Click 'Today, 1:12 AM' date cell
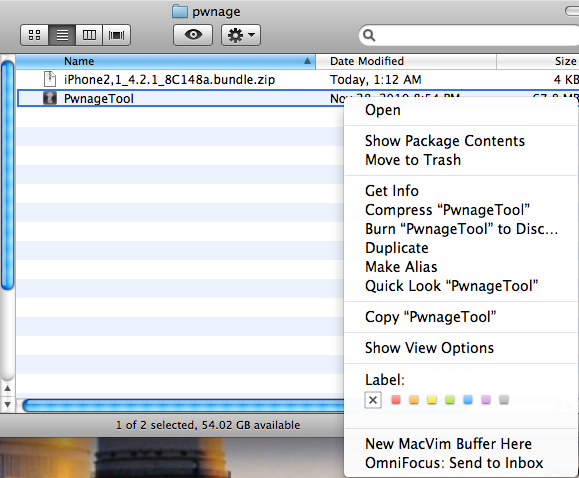Viewport: 579px width, 478px height. (x=376, y=80)
